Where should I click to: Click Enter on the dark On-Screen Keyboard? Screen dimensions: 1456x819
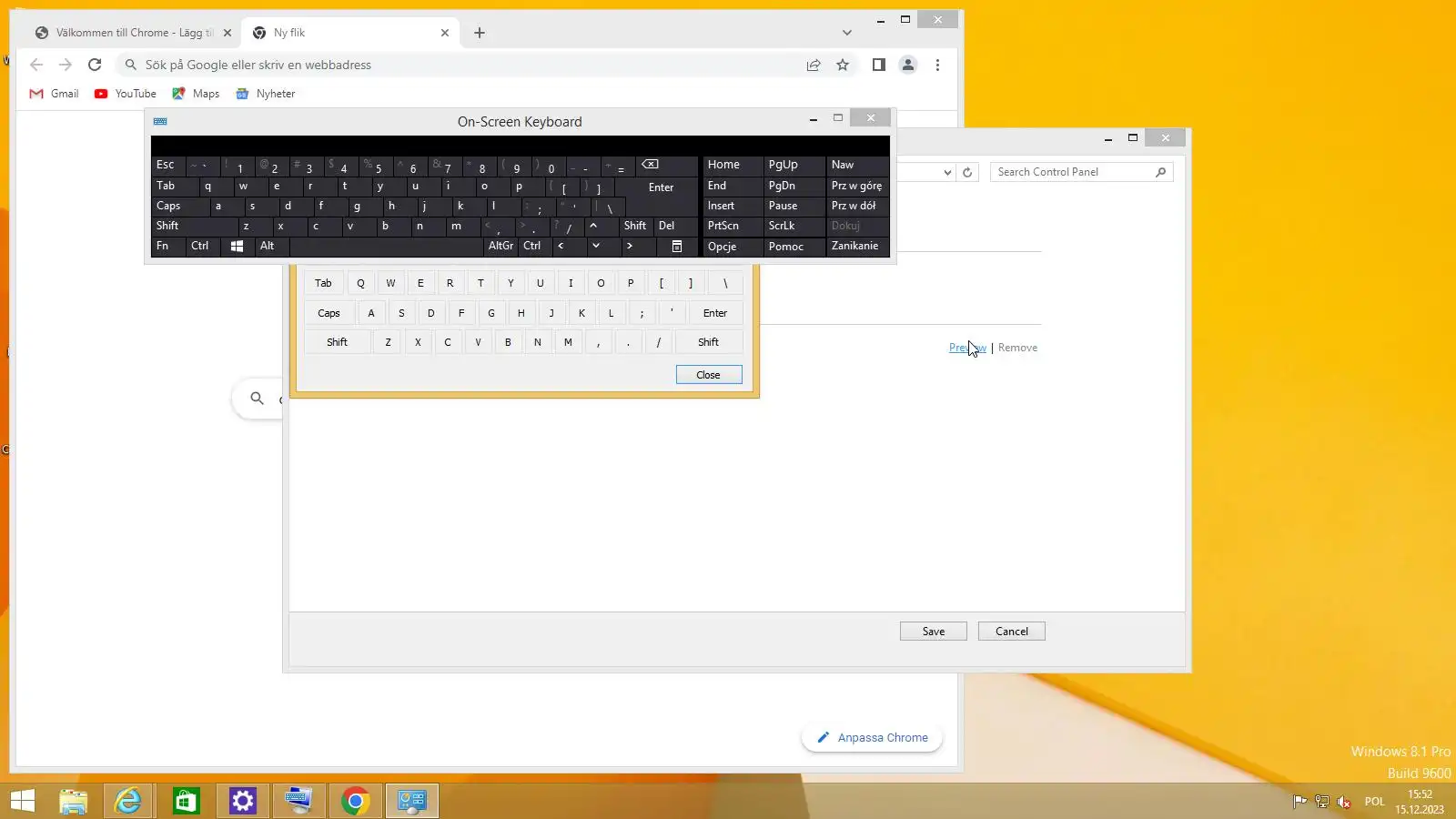[x=662, y=187]
